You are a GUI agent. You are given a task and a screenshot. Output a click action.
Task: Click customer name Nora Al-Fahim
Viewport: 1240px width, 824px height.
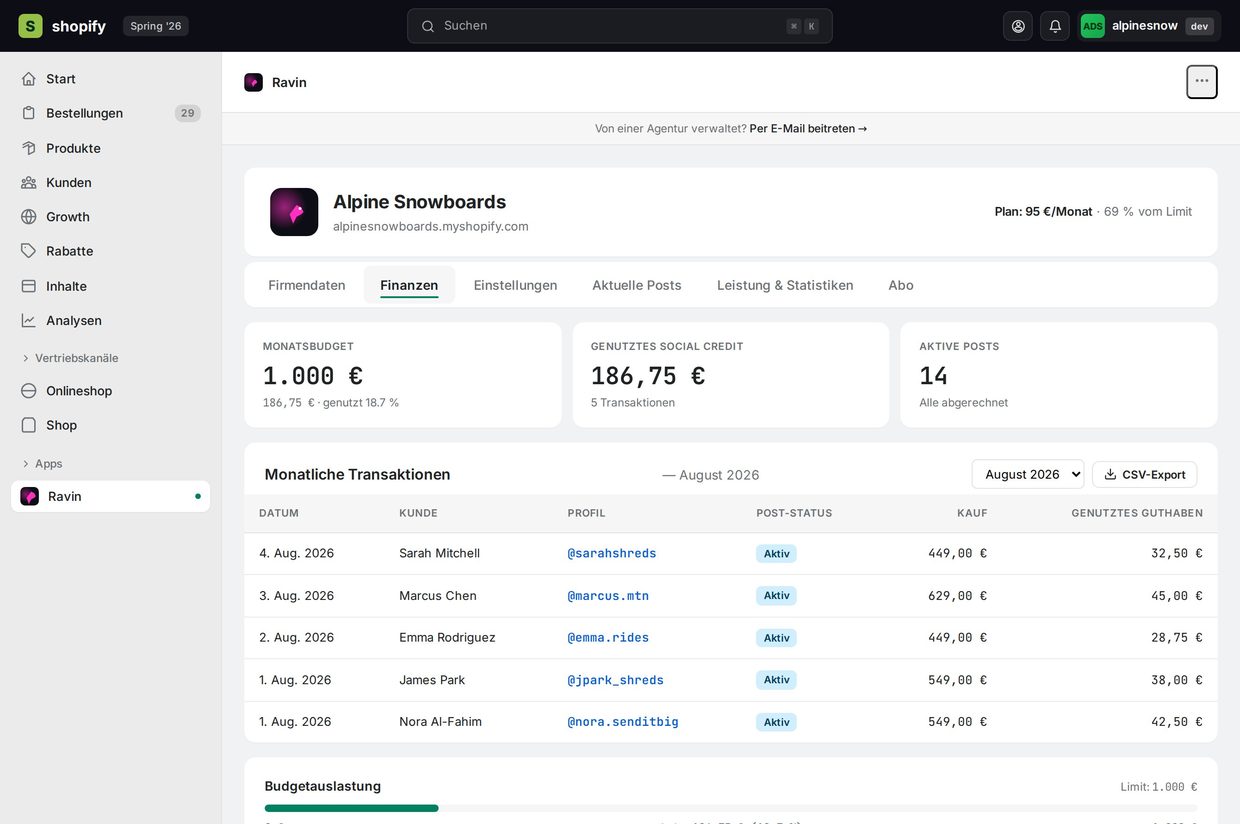click(440, 722)
